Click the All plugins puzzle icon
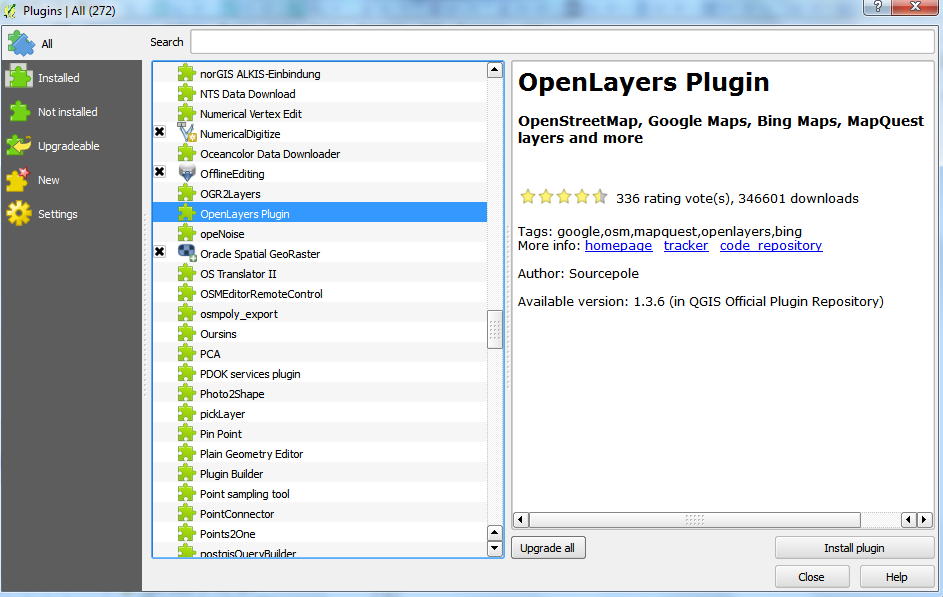 tap(21, 43)
